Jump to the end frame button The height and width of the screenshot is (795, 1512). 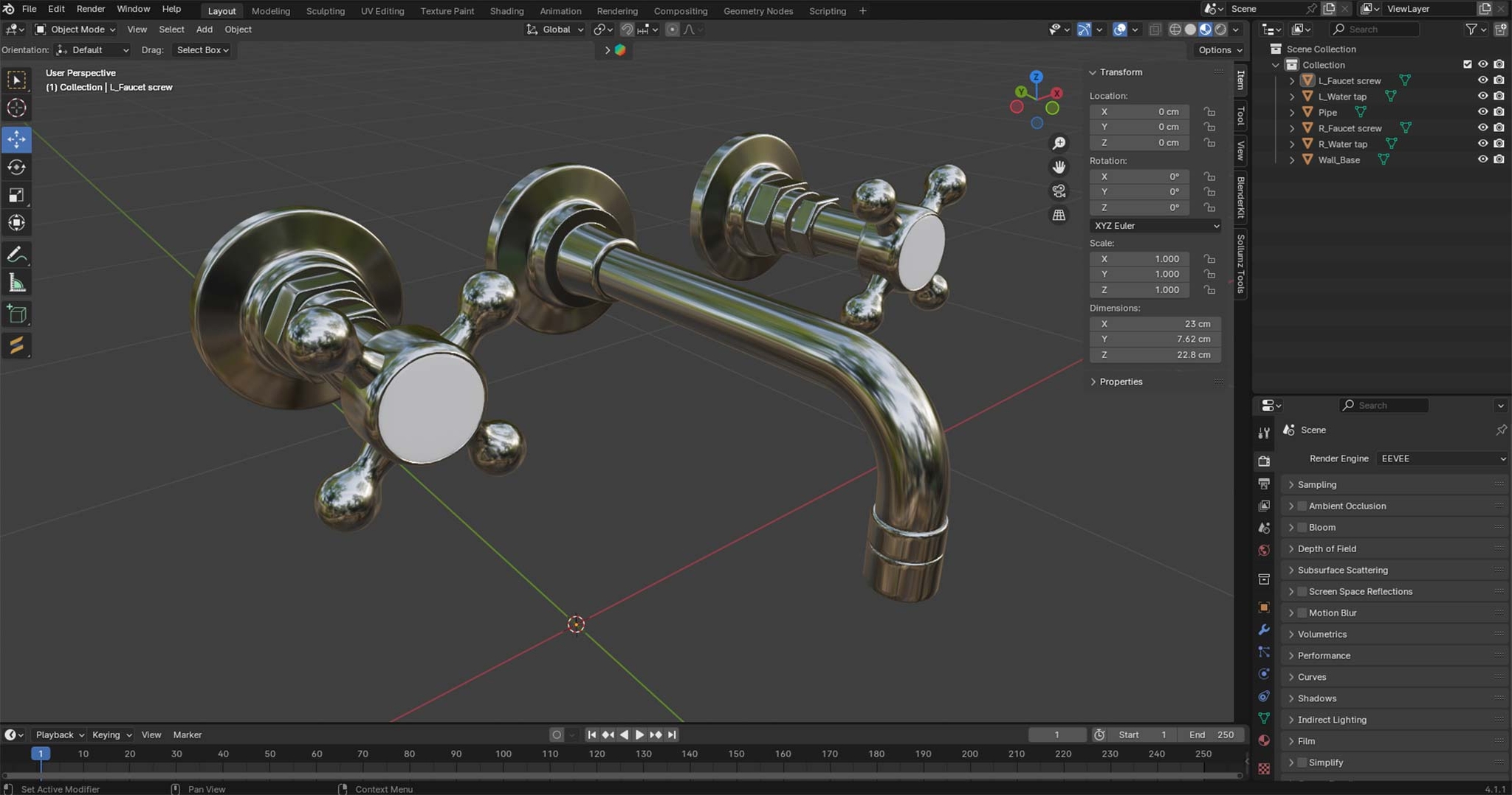[672, 735]
